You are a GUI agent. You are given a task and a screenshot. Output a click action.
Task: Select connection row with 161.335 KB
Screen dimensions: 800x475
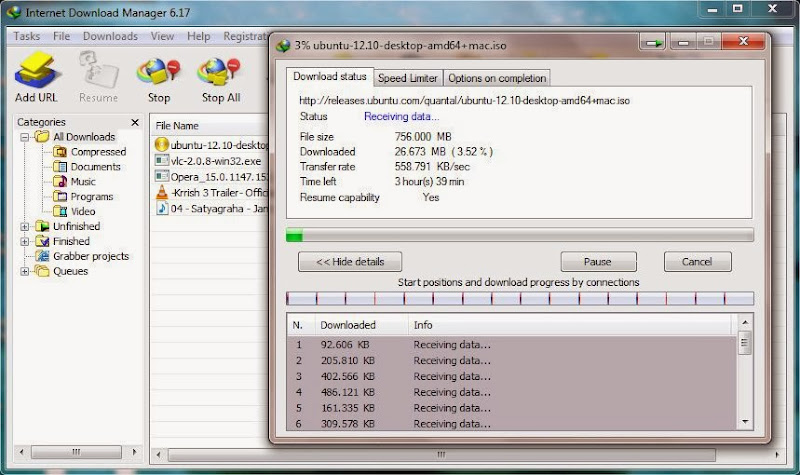click(512, 408)
